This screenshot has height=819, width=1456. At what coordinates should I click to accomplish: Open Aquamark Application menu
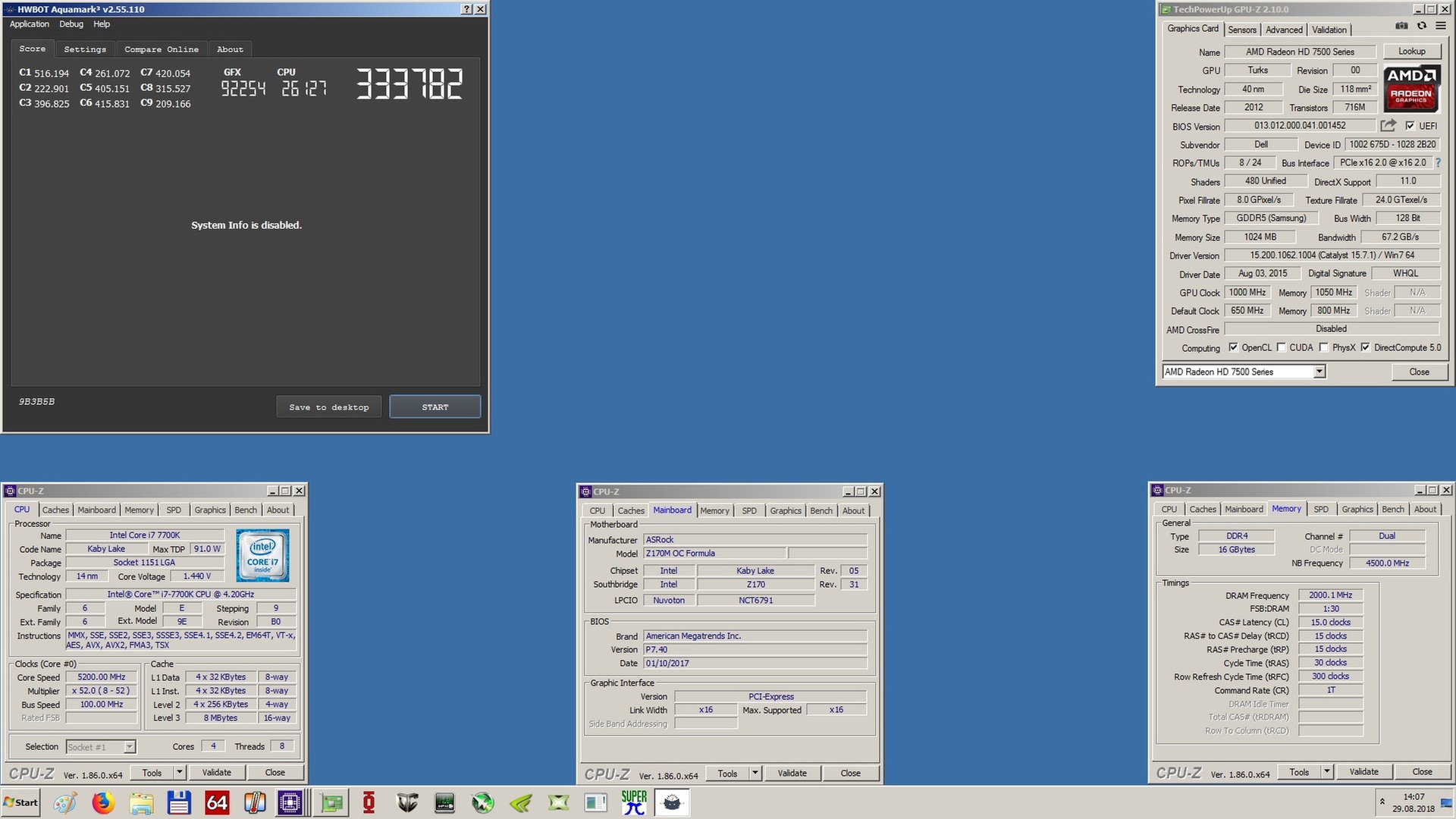pos(30,24)
